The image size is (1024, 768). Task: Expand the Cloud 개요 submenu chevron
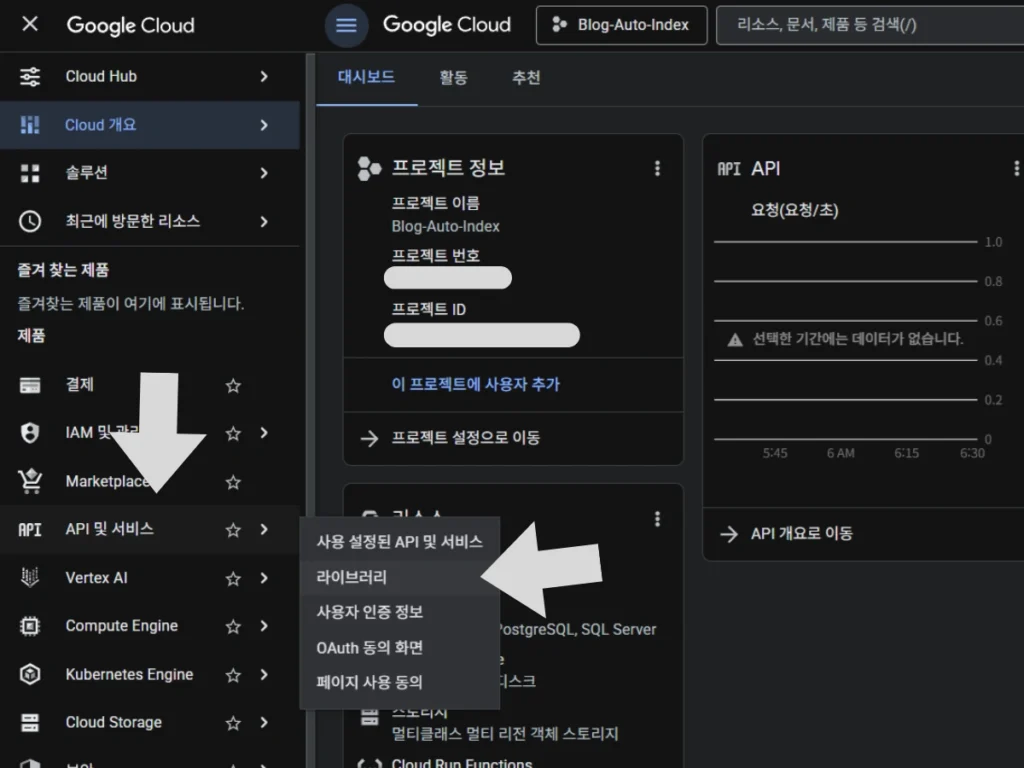[x=264, y=125]
